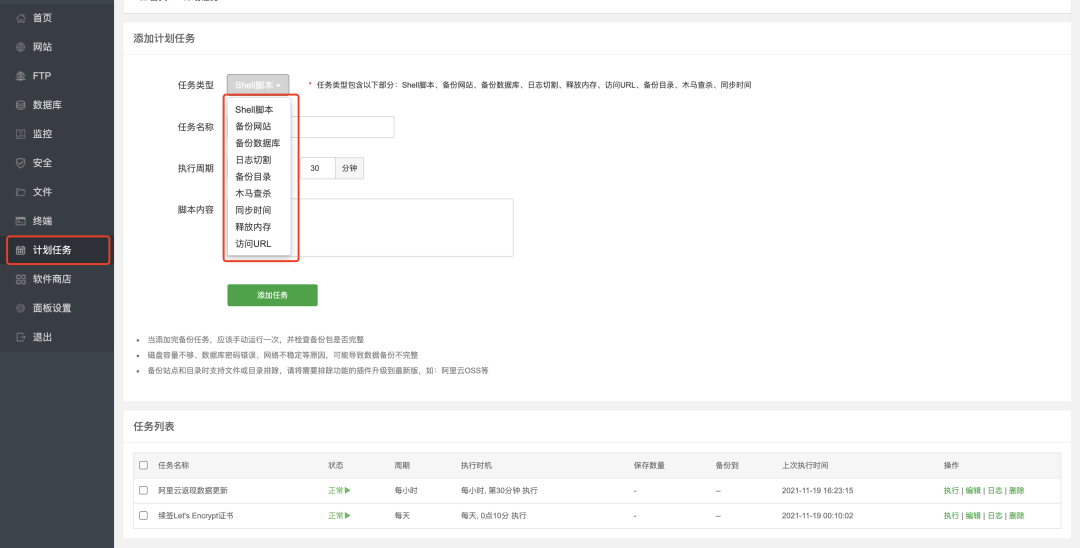
Task: Open the Terminal icon in sidebar
Action: click(21, 221)
